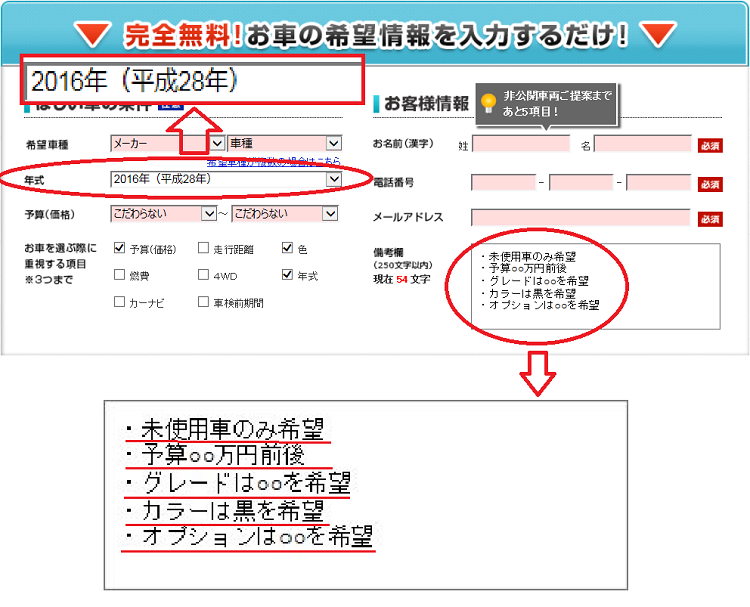The image size is (750, 607).
Task: Click the lightbulb icon in the tooltip
Action: (x=488, y=101)
